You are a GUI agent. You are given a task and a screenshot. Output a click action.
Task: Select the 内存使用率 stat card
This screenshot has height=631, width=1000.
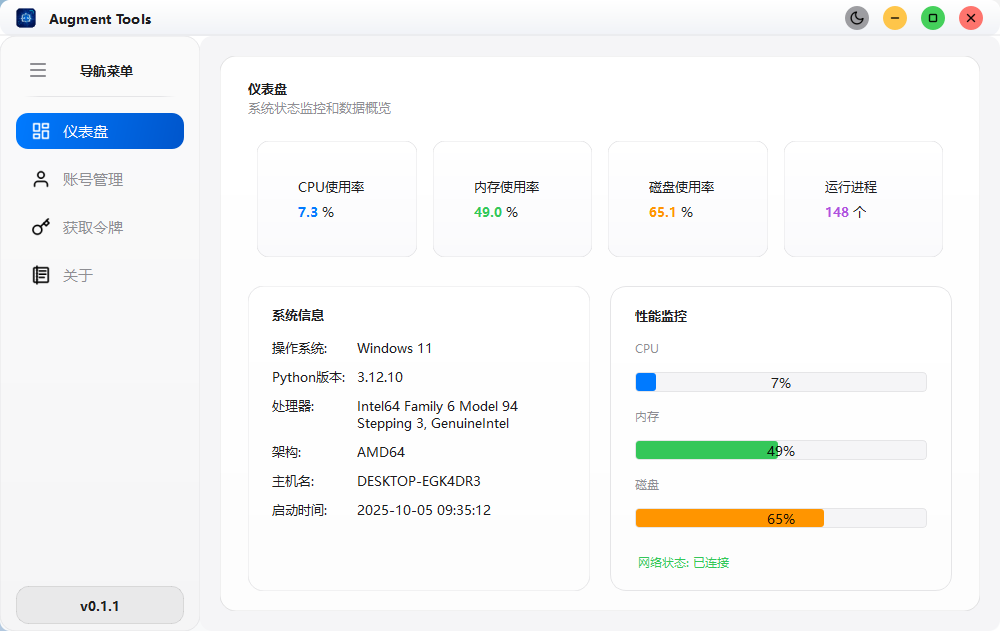tap(512, 199)
